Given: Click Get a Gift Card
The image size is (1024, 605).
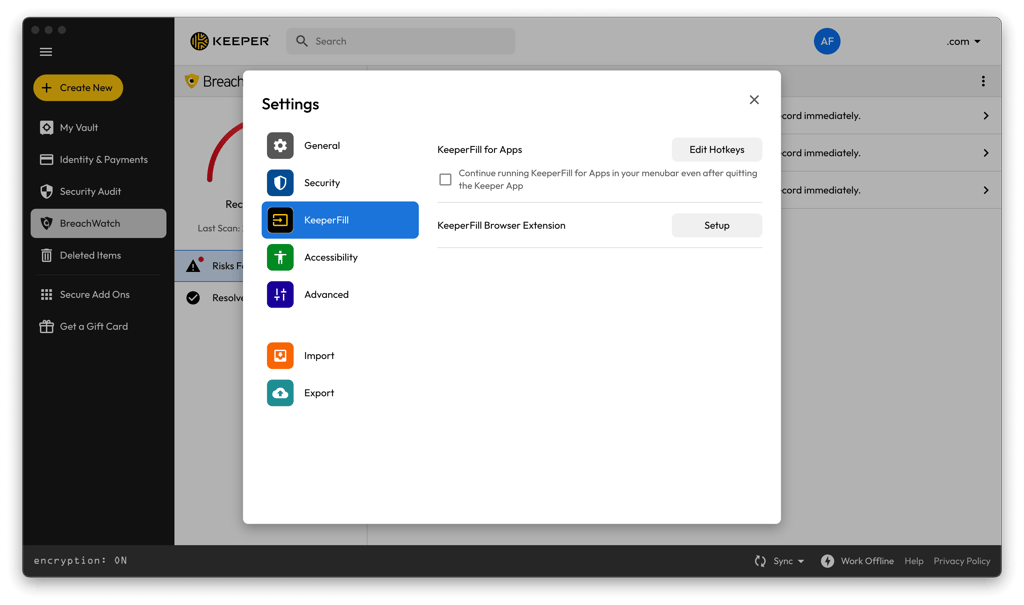Looking at the screenshot, I should 98,327.
